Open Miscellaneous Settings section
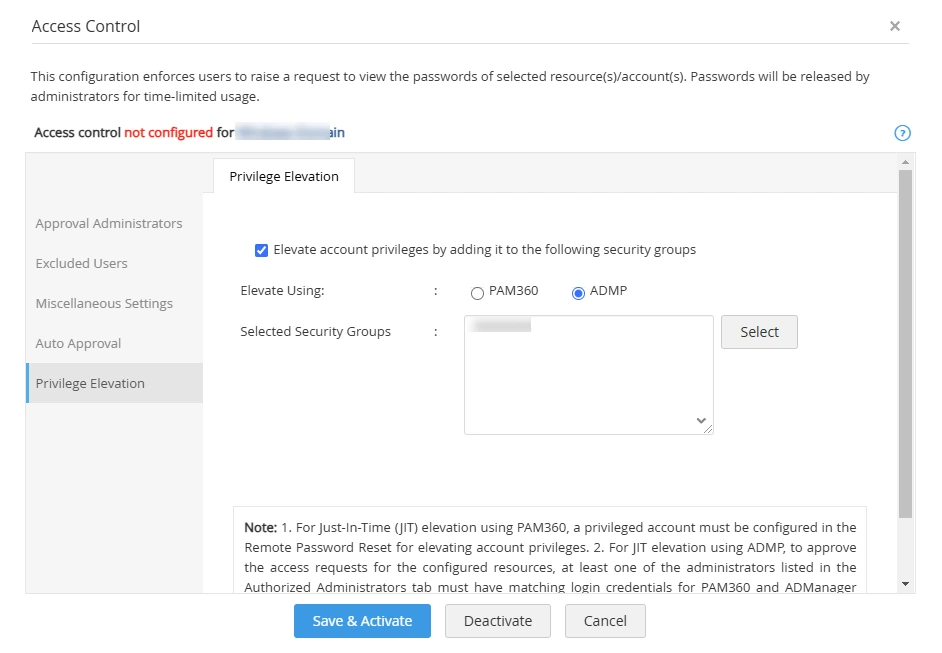 coord(102,303)
